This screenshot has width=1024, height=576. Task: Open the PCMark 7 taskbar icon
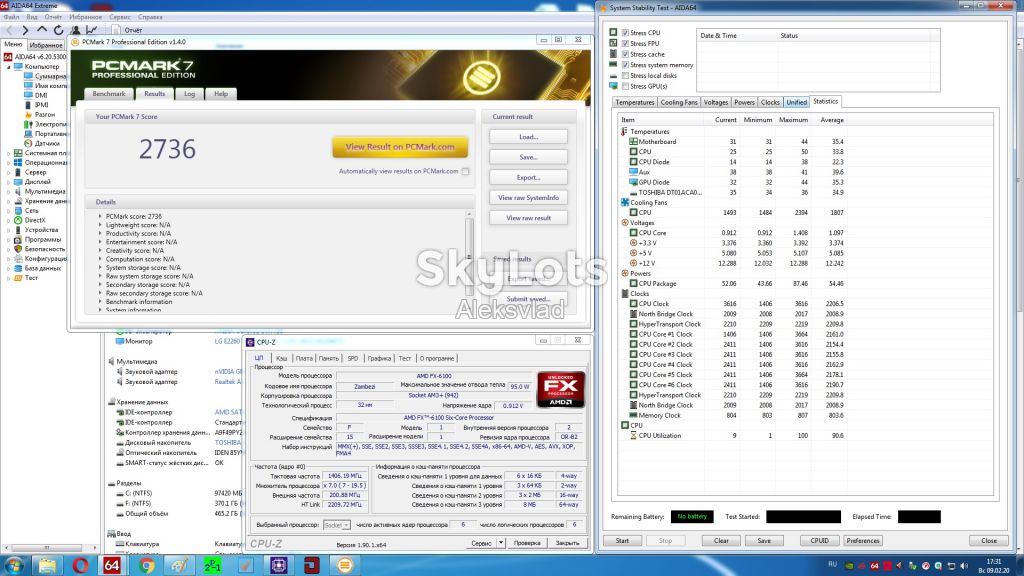[345, 566]
